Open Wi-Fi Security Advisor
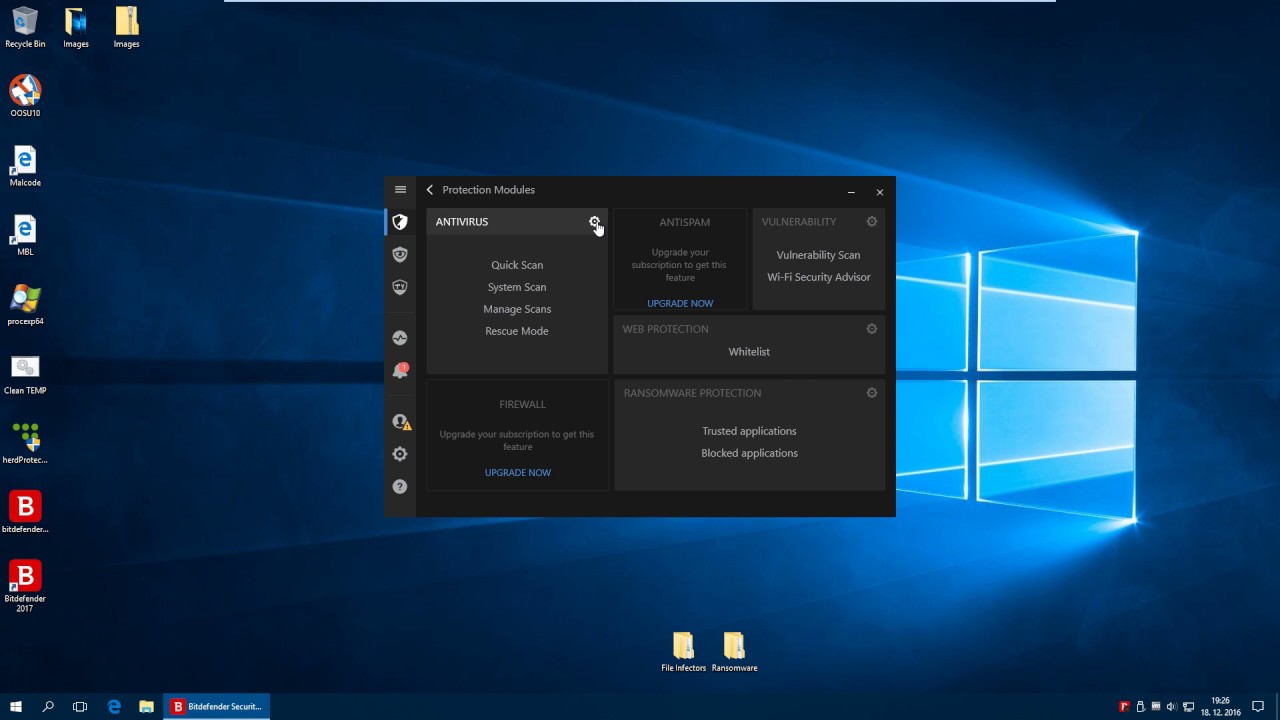1280x720 pixels. point(818,277)
